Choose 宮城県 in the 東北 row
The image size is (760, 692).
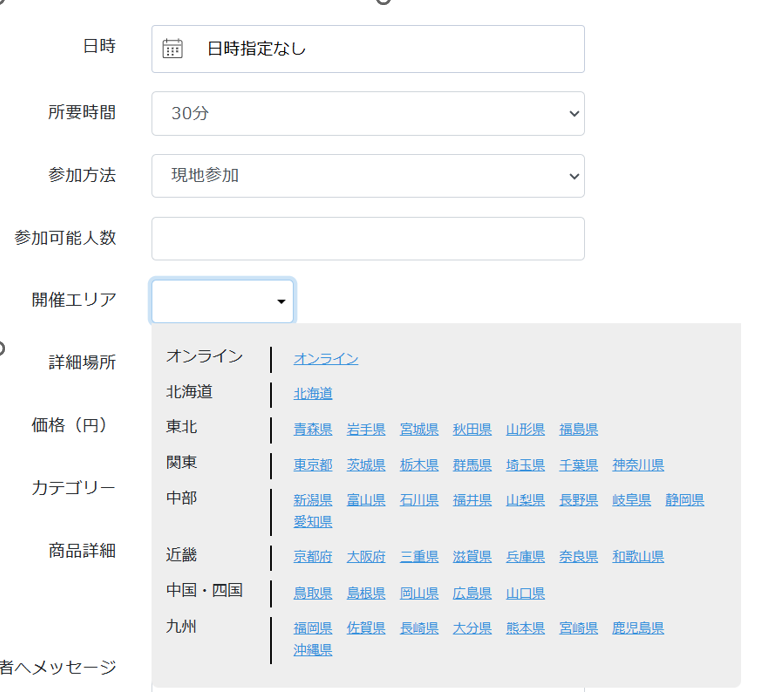[x=419, y=430]
